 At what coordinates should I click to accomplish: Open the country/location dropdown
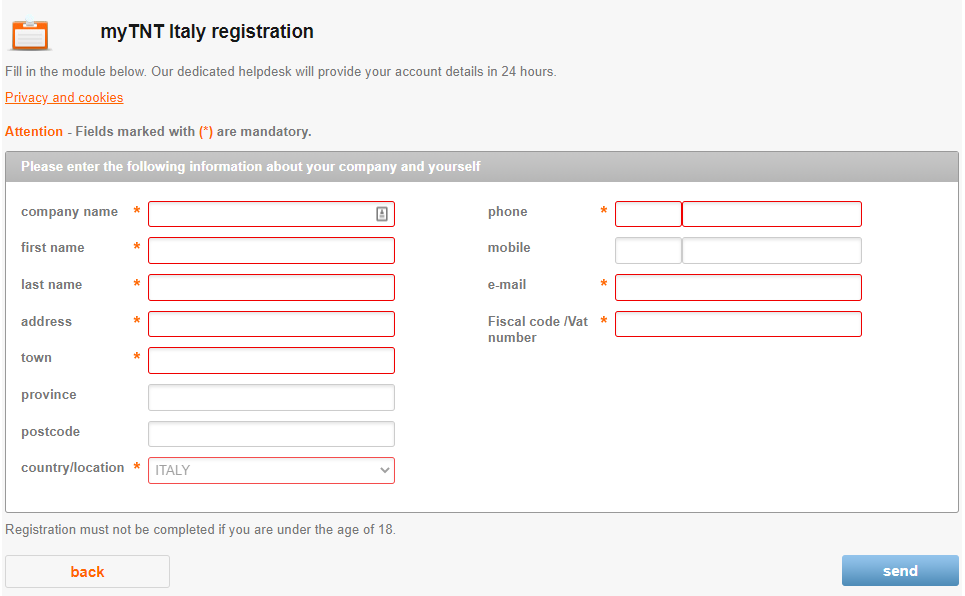271,470
